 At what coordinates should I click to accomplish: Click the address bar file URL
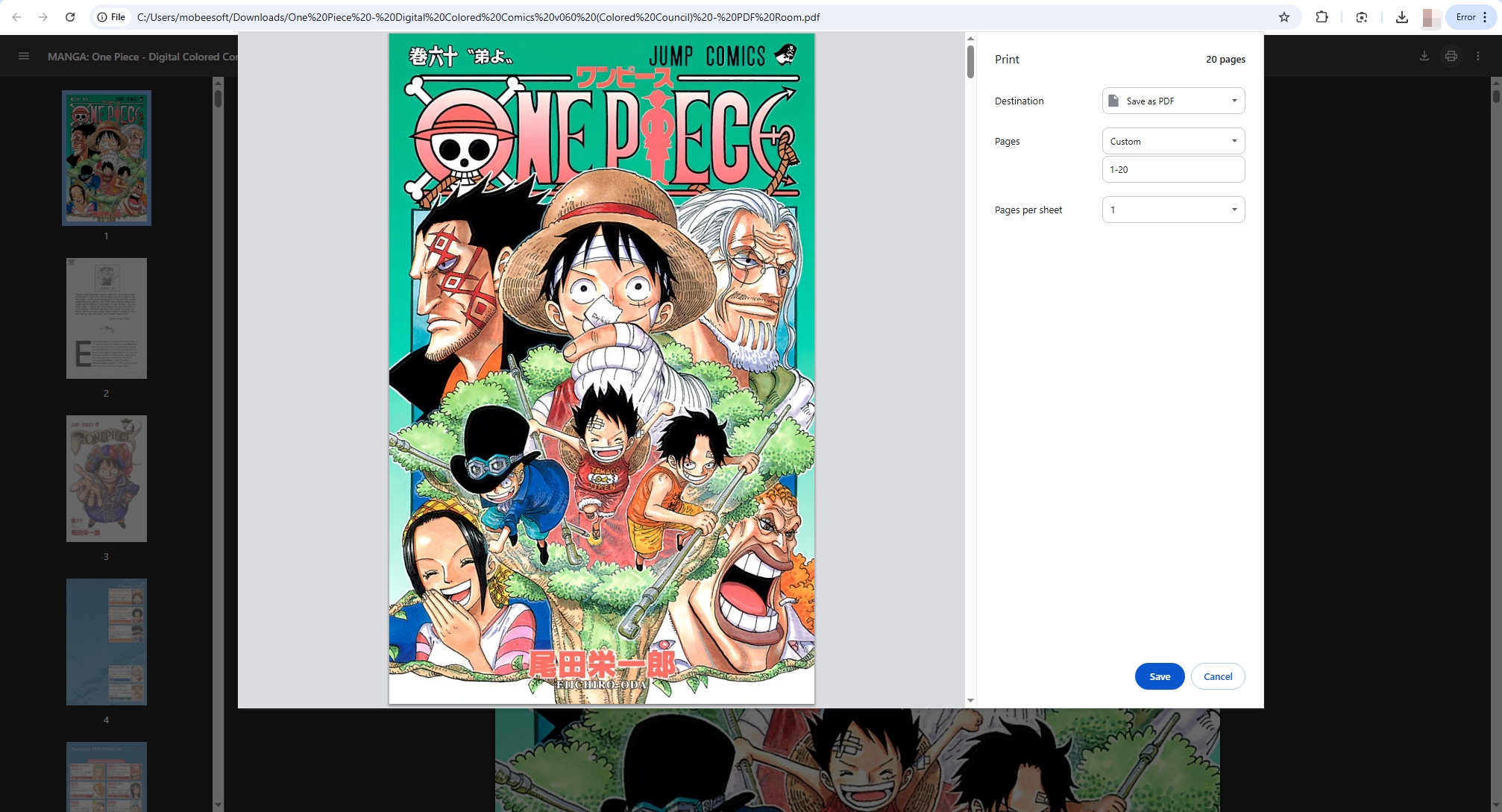(478, 17)
